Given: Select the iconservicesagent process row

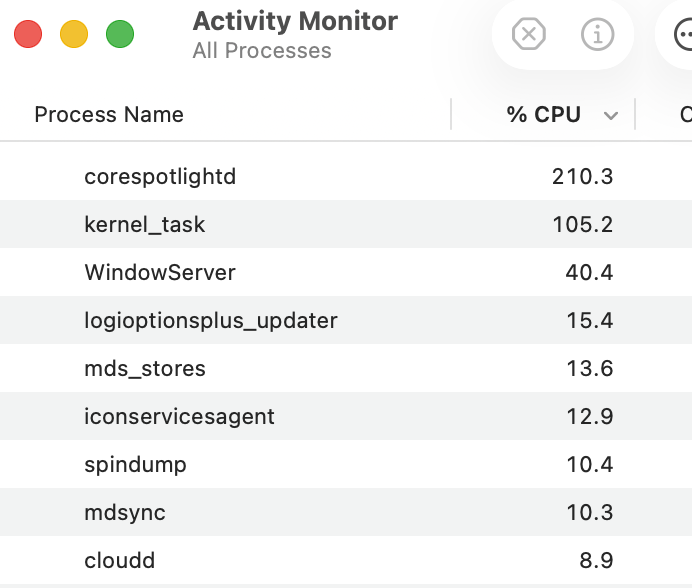Looking at the screenshot, I should (x=179, y=417).
